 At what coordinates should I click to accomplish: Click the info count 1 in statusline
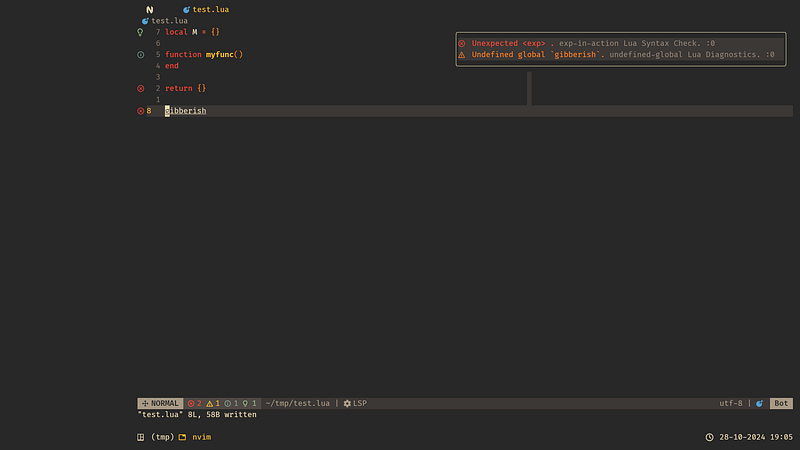(x=232, y=403)
